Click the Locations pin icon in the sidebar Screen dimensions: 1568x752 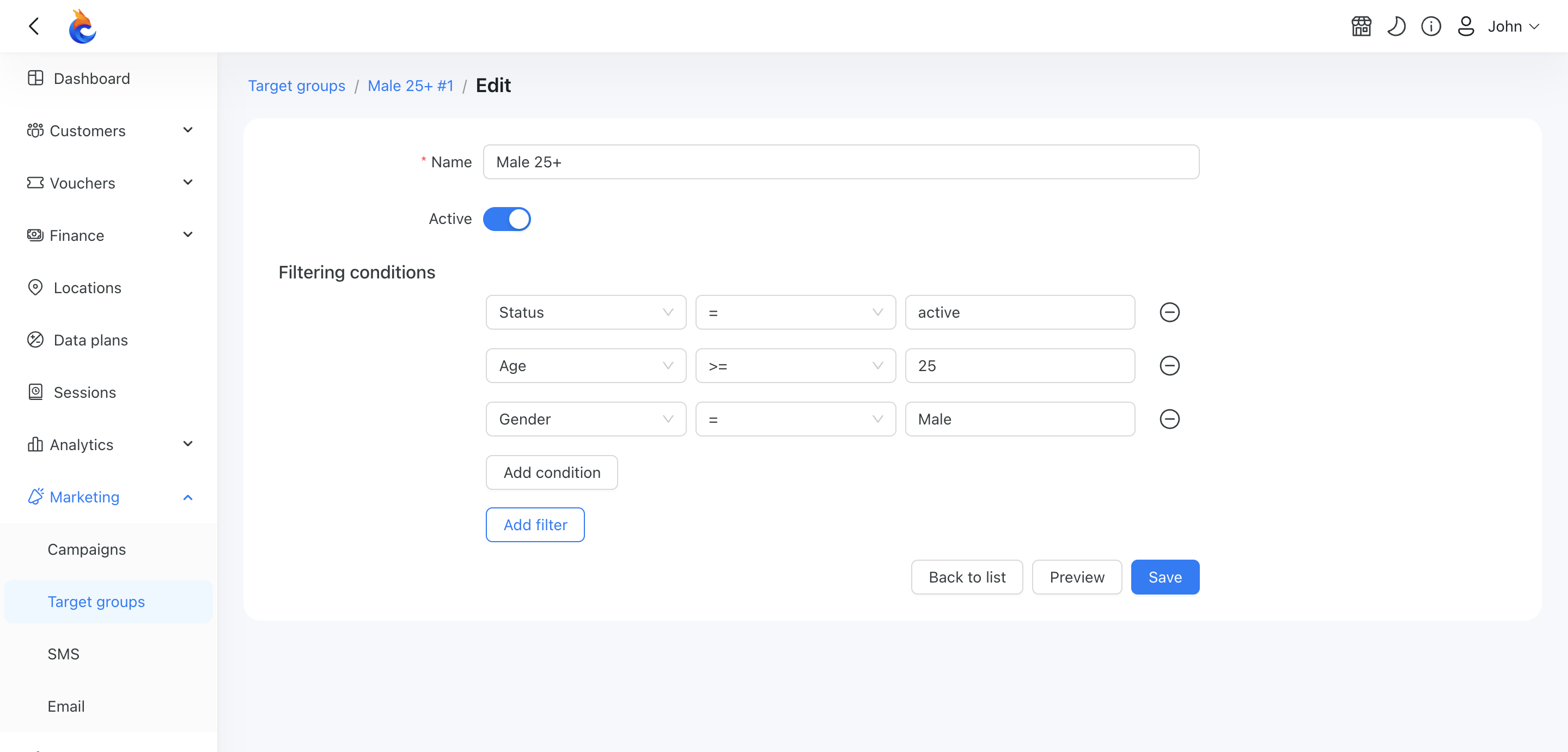(35, 287)
